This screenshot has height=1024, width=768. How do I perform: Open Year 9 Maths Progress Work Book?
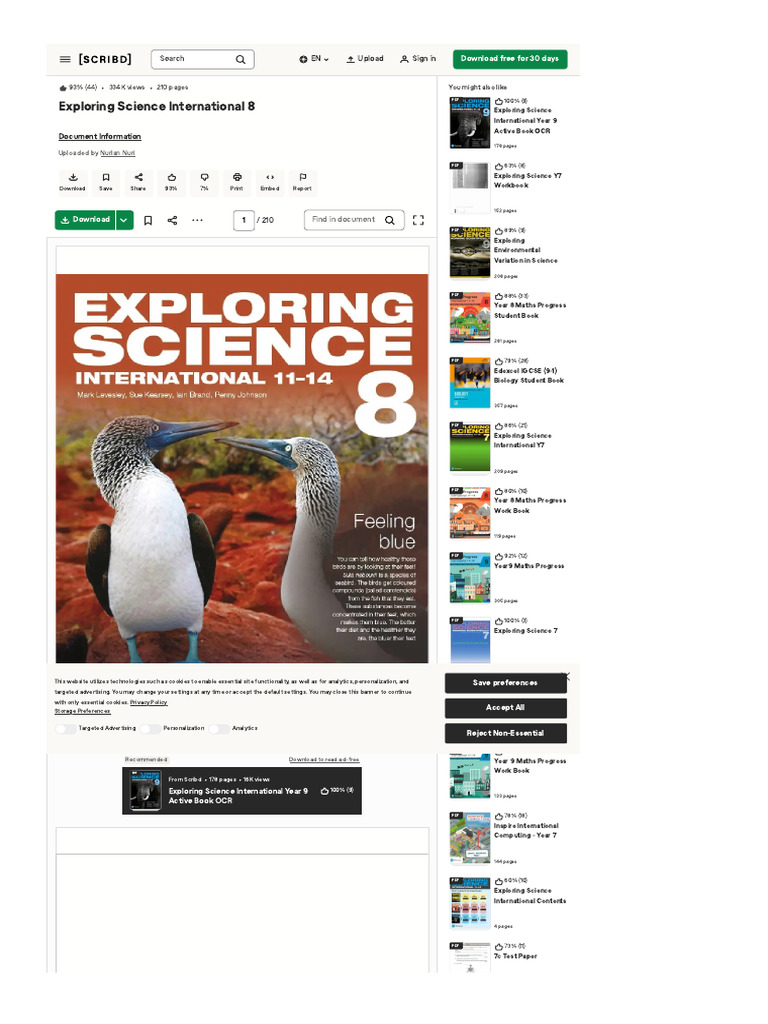pos(530,766)
